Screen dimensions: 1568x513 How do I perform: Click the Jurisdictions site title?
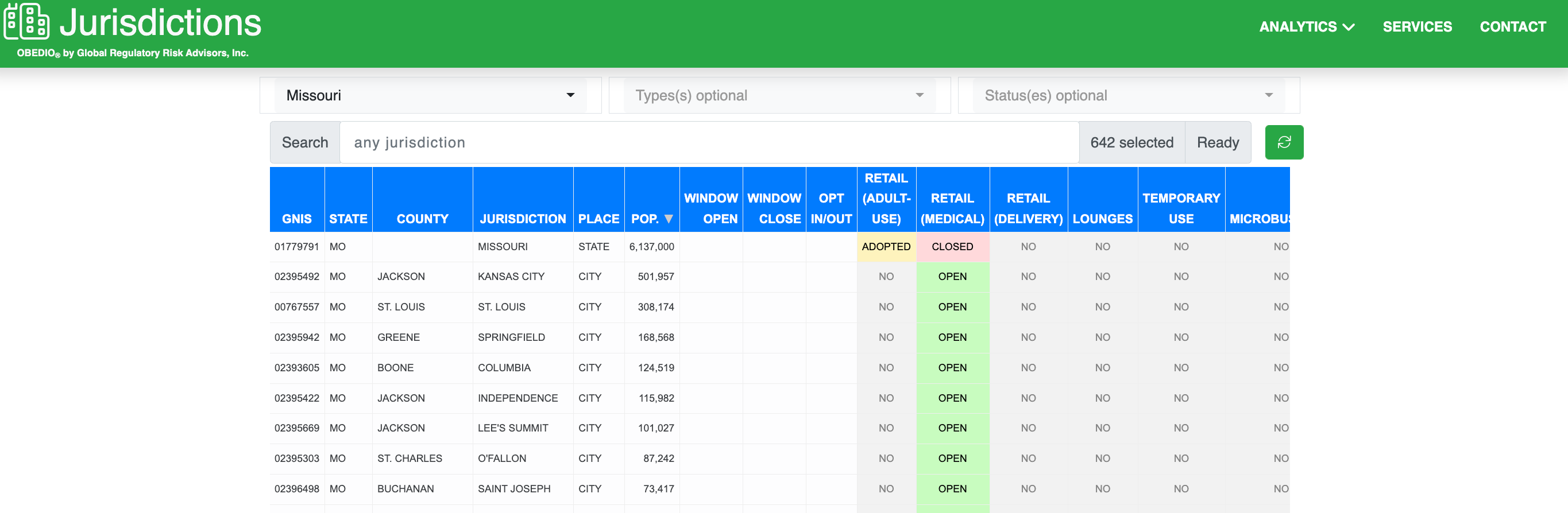[x=160, y=23]
